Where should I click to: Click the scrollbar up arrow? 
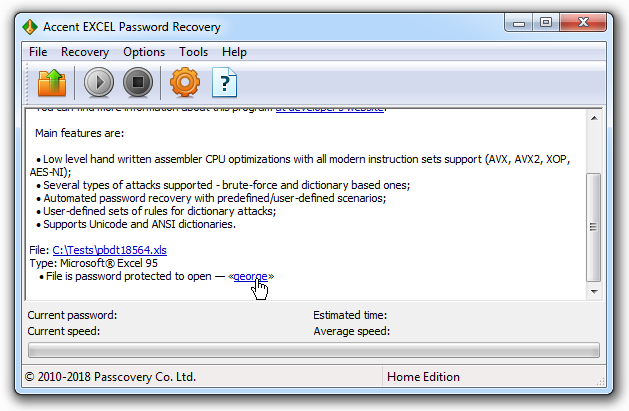pyautogui.click(x=594, y=118)
